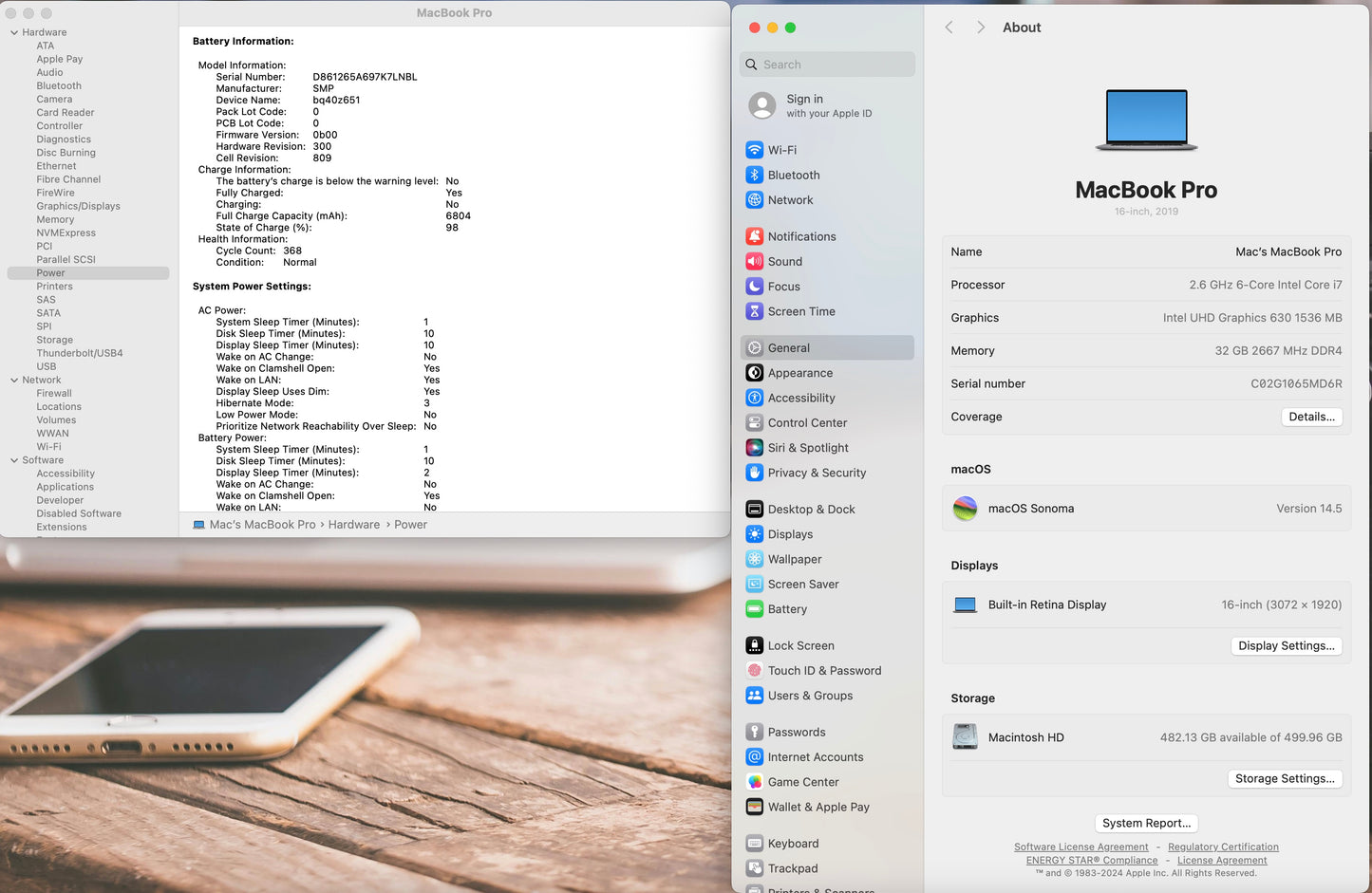Open Screen Time hourglass icon

[x=754, y=311]
